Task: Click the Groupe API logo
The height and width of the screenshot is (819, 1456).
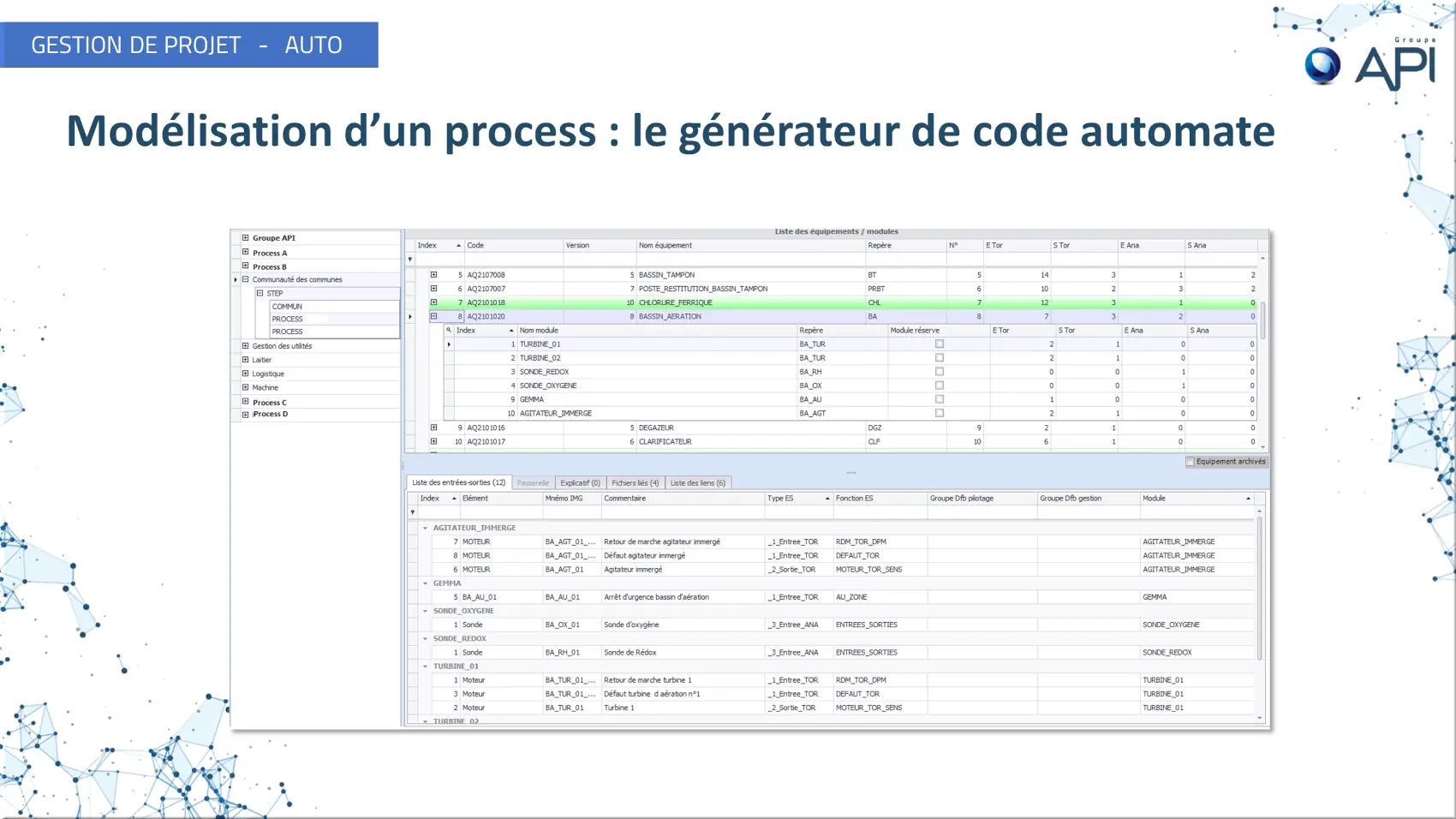Action: [x=1369, y=64]
